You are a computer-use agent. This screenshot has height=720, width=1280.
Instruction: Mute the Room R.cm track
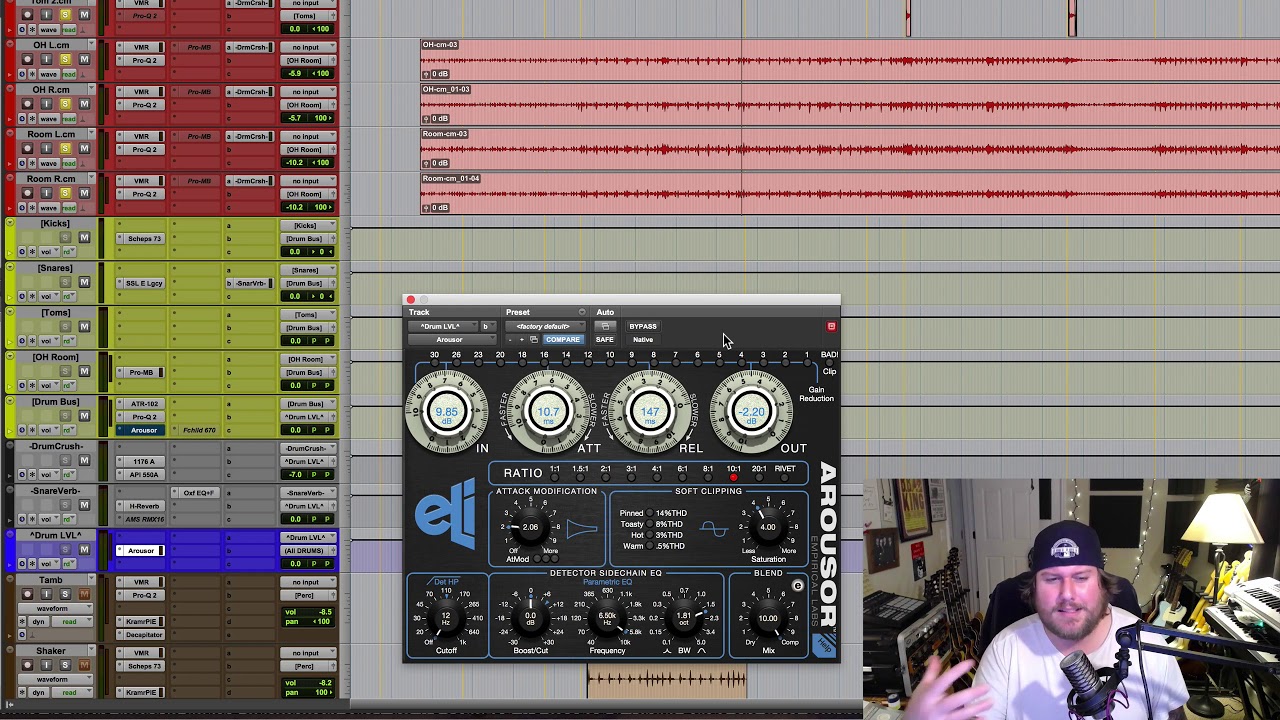[84, 194]
